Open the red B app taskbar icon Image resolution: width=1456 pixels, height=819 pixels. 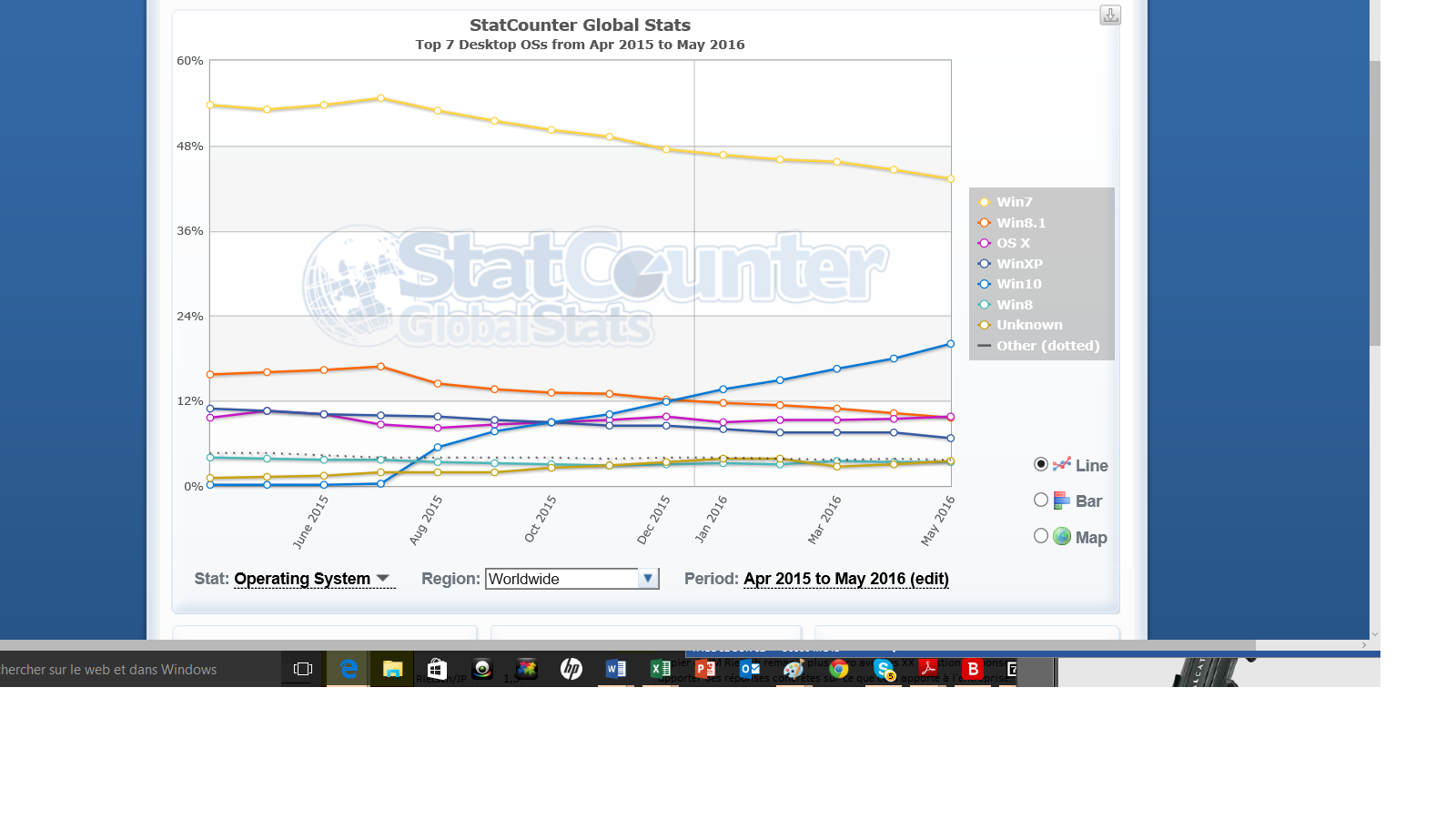(x=973, y=669)
